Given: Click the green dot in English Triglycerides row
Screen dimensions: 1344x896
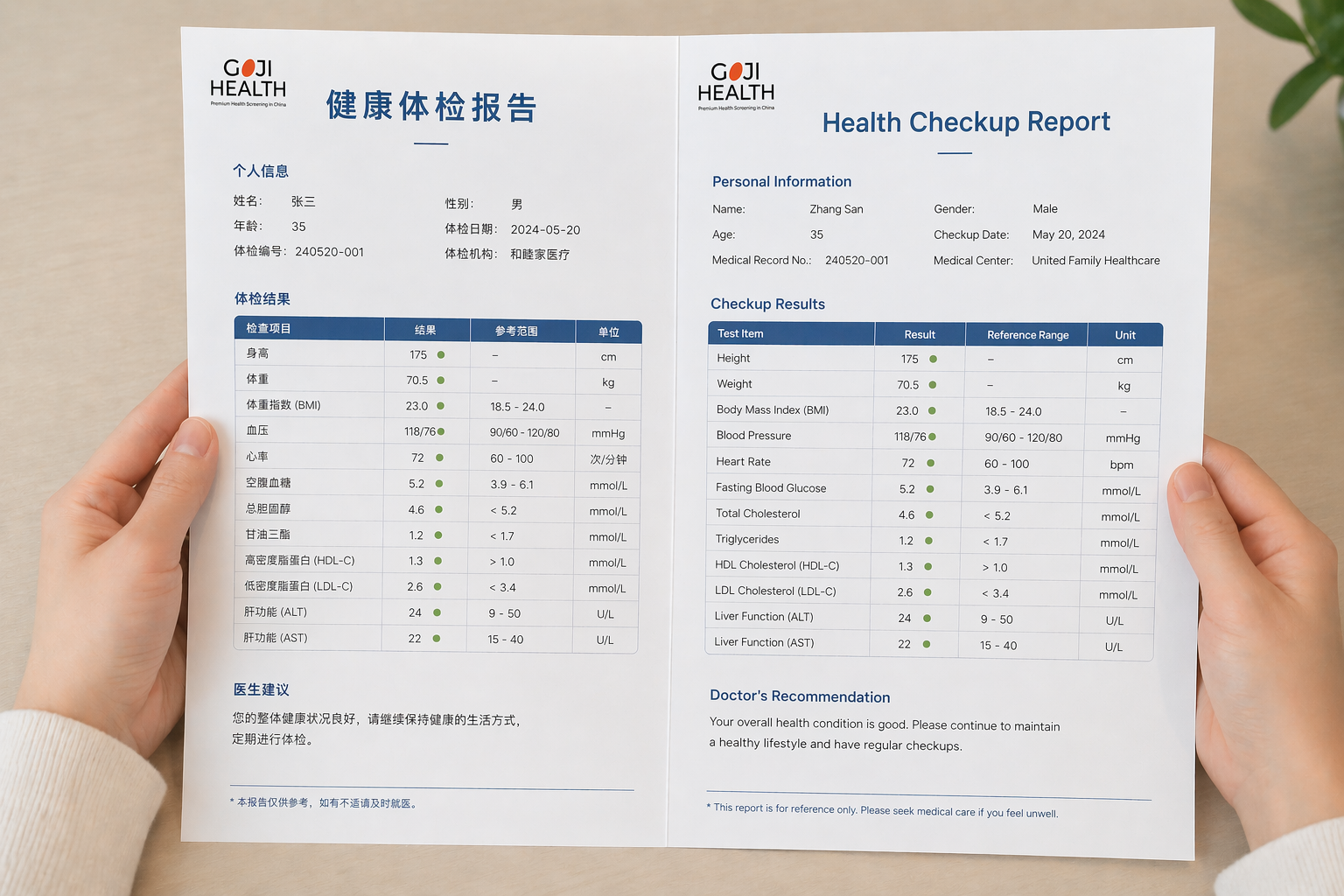Looking at the screenshot, I should tap(929, 541).
